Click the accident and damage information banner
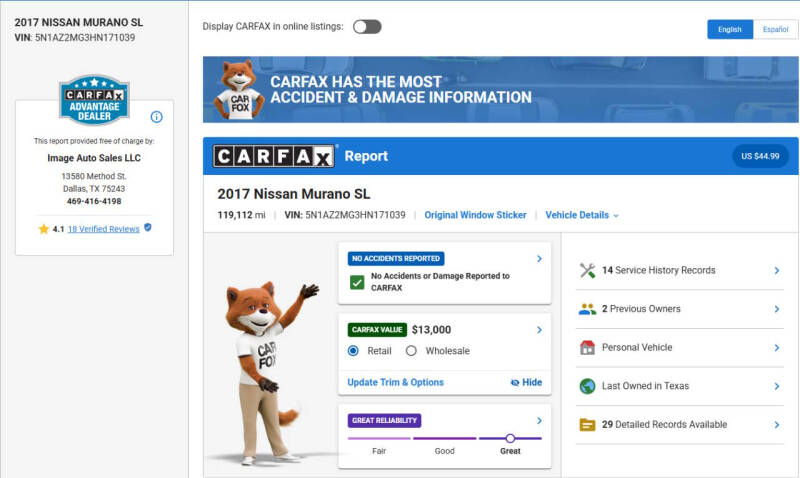 tap(501, 90)
